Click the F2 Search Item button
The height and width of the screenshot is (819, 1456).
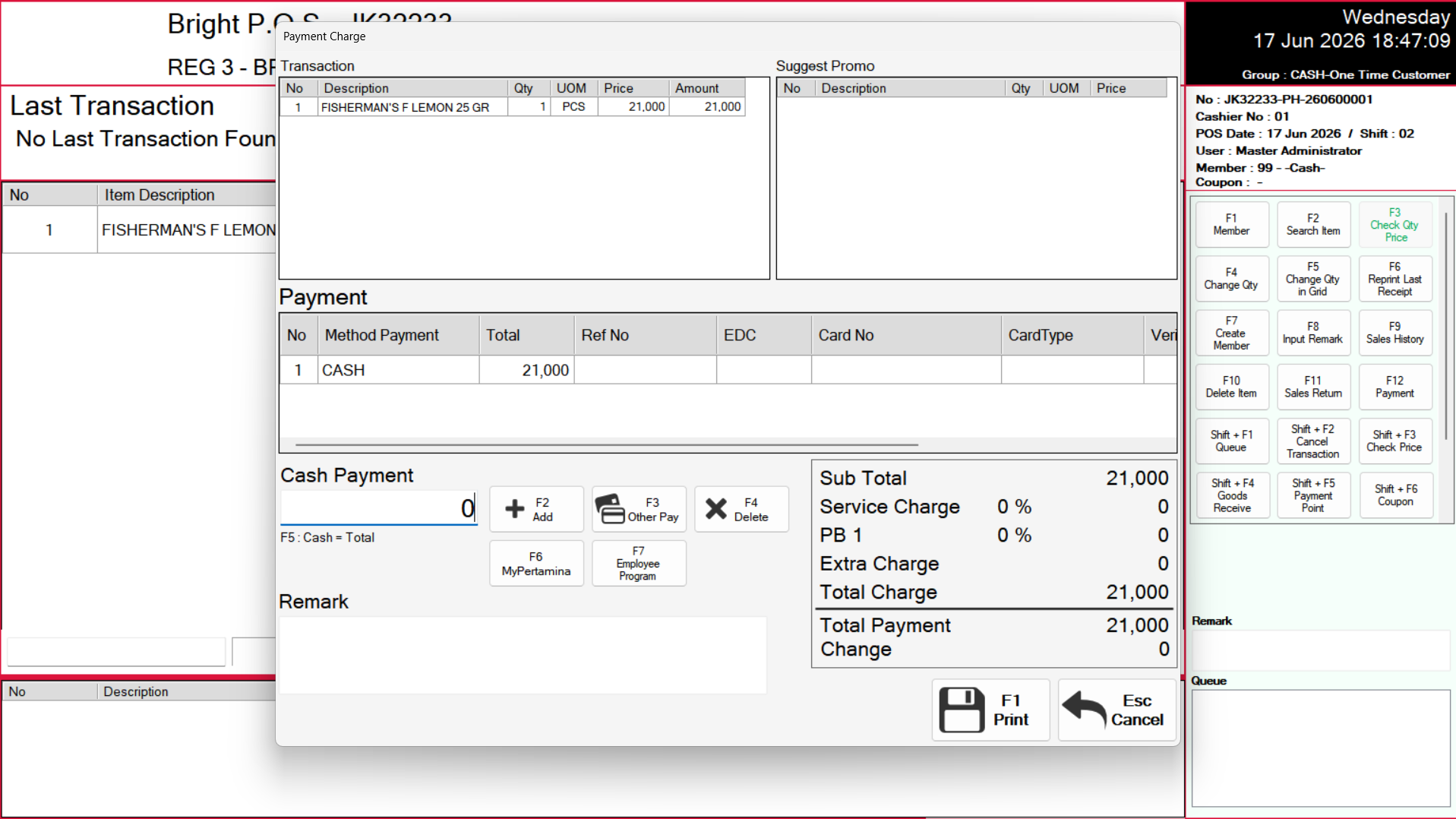[x=1313, y=225]
